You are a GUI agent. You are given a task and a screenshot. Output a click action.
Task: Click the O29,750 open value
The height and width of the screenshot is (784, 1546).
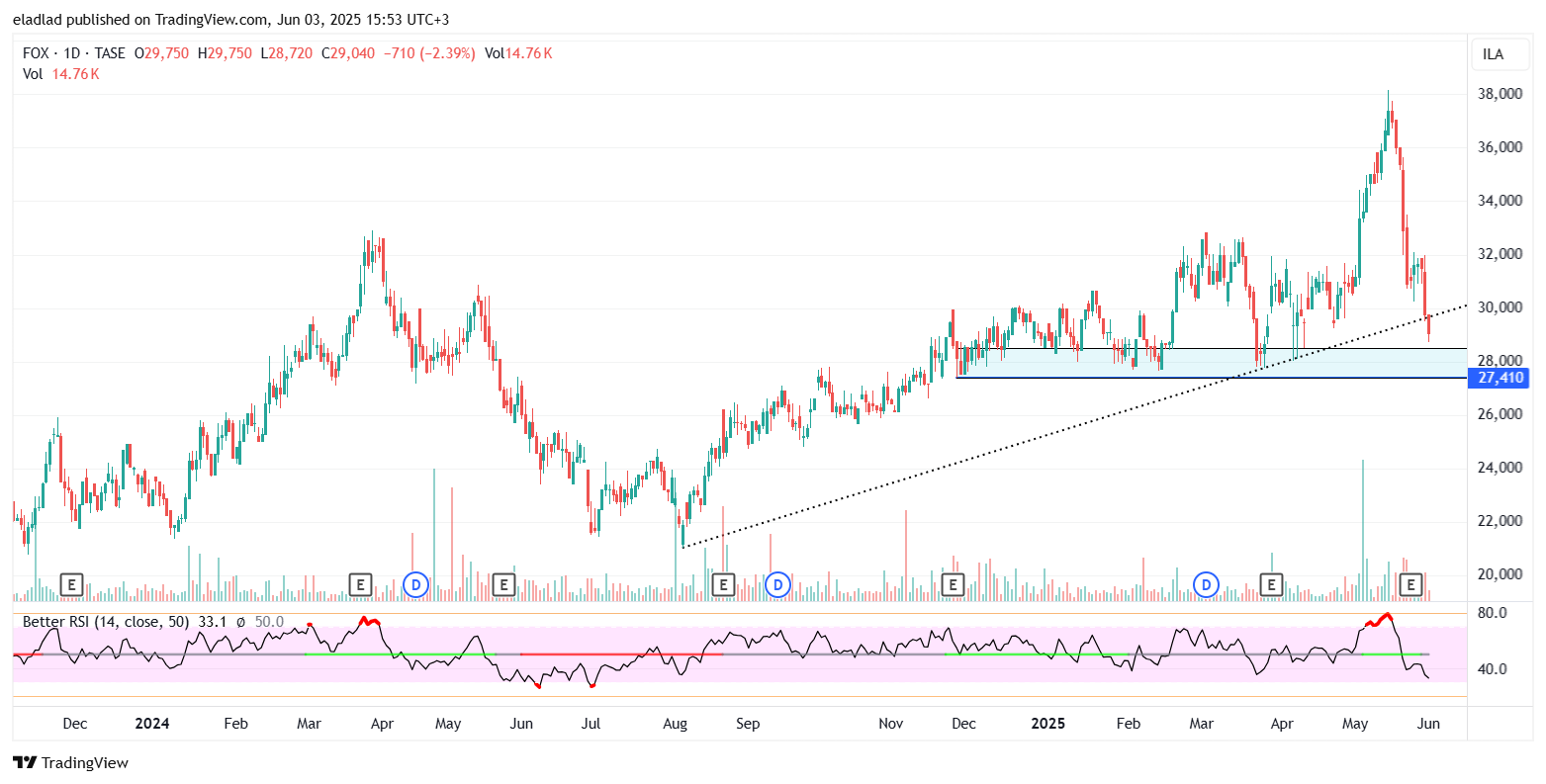(161, 53)
